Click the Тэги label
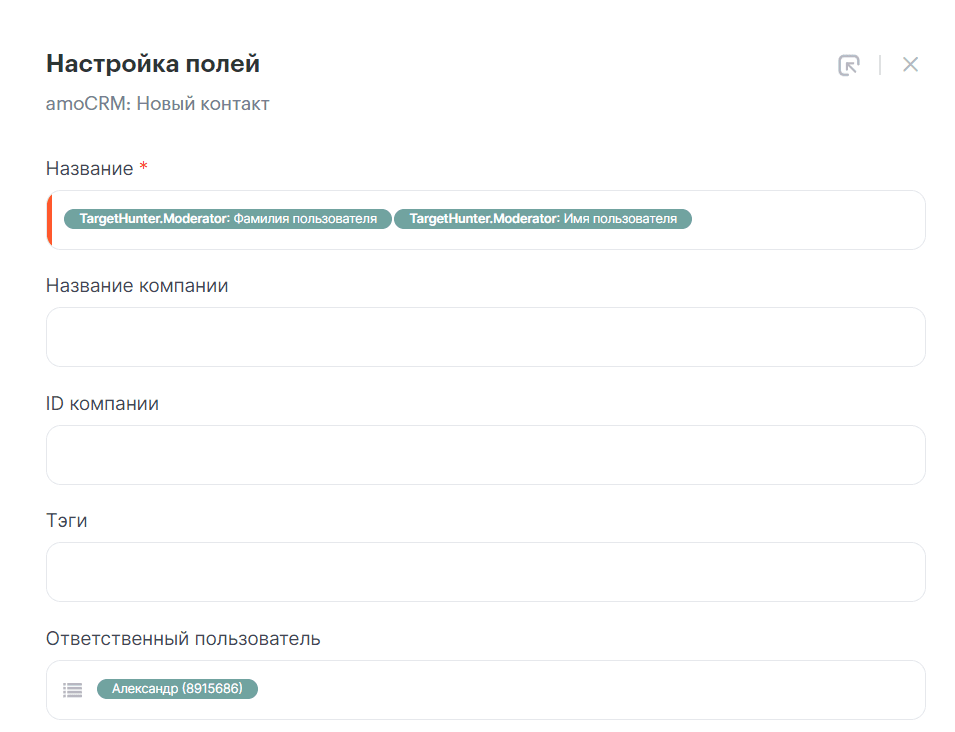The height and width of the screenshot is (732, 955). 67,521
